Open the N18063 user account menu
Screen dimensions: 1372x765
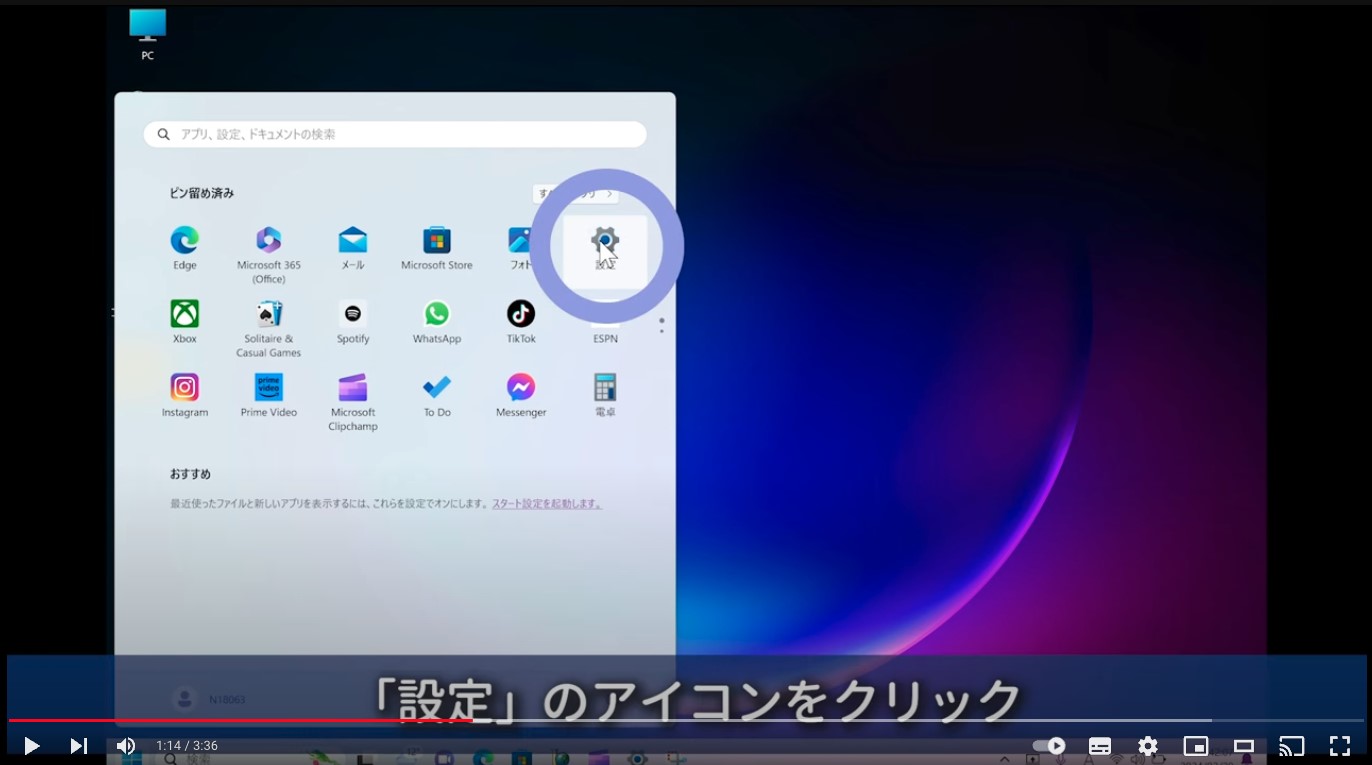click(x=209, y=699)
